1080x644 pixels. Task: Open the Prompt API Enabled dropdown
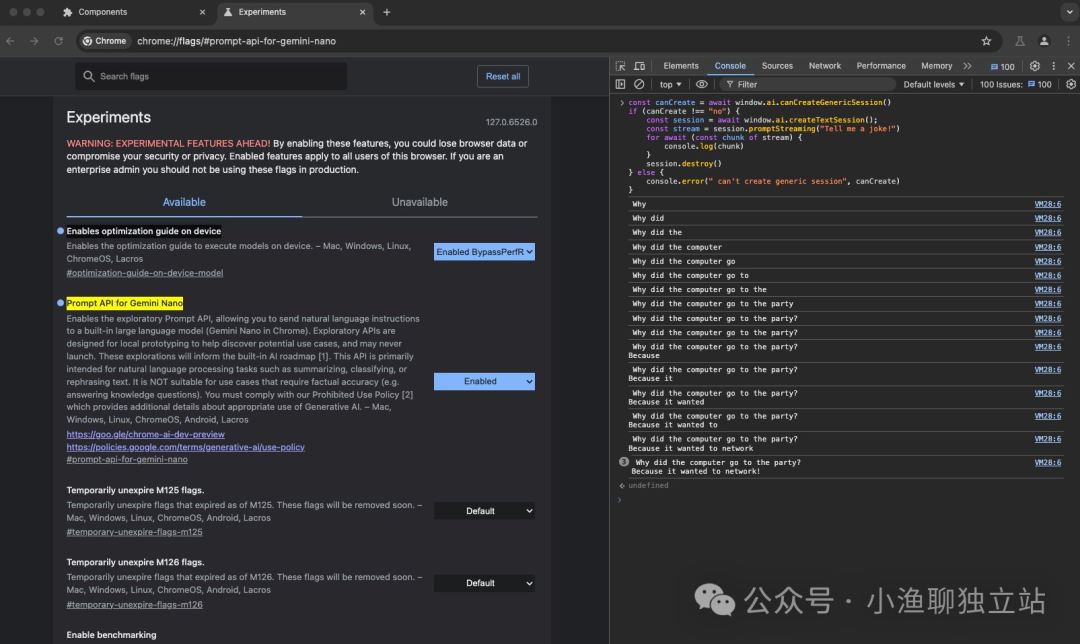tap(484, 382)
